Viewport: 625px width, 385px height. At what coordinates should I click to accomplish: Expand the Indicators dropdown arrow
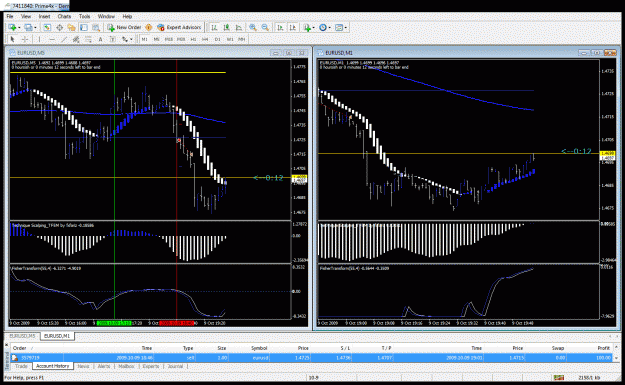coord(314,28)
